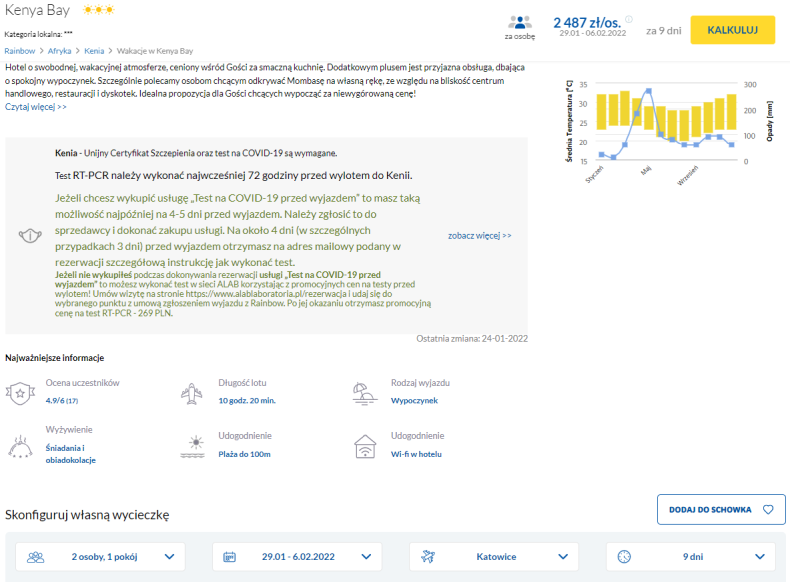Open the '9 dni' trip duration dropdown
This screenshot has width=790, height=582.
[691, 557]
